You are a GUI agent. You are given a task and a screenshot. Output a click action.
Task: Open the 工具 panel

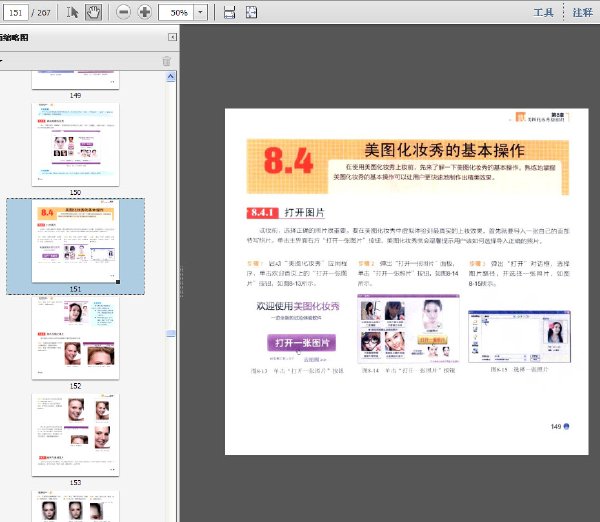(543, 12)
